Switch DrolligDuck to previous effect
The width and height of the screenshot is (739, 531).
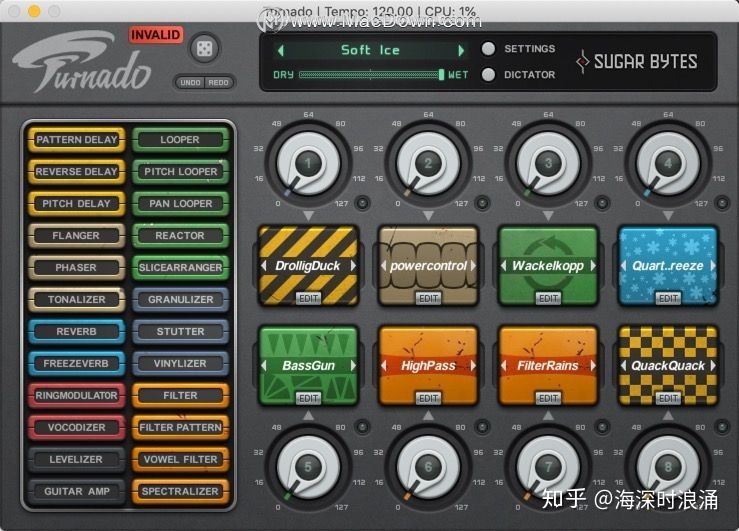(x=264, y=266)
